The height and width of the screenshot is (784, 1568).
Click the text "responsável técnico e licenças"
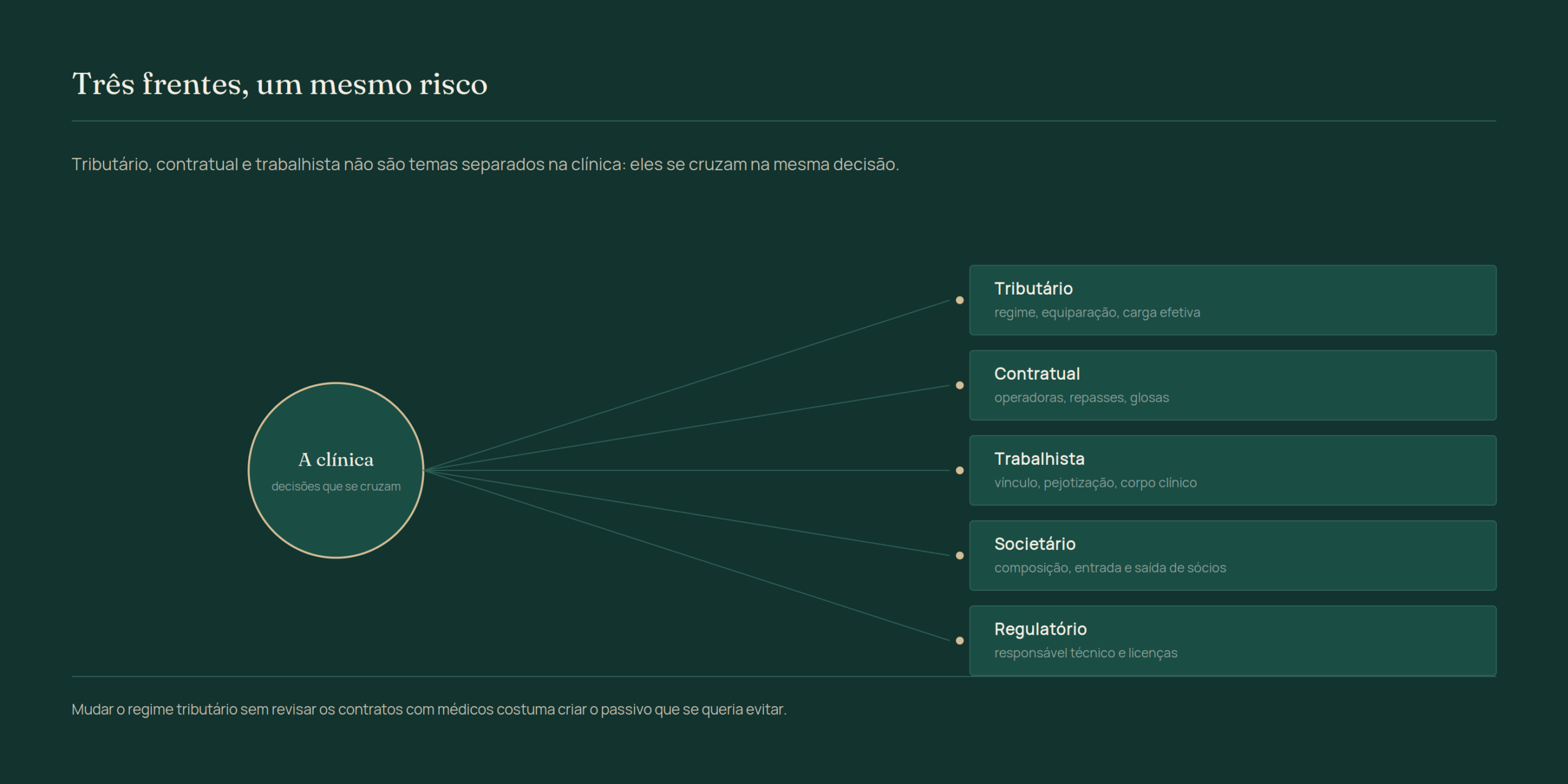tap(1085, 653)
